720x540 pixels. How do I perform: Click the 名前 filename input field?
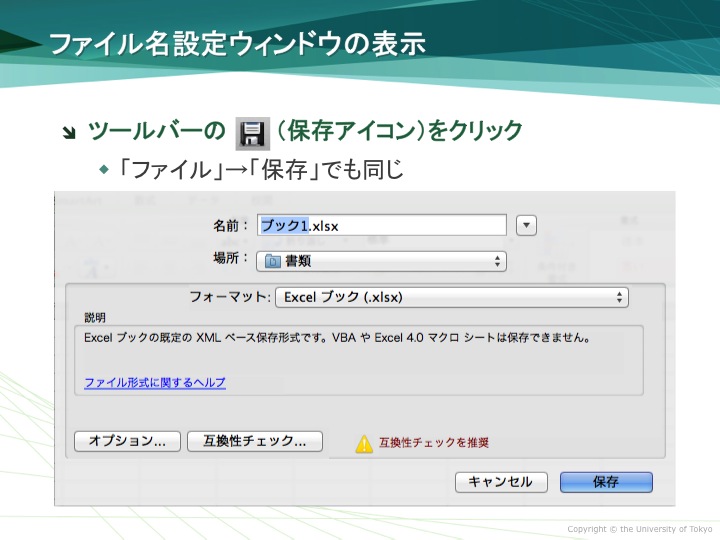tap(382, 225)
